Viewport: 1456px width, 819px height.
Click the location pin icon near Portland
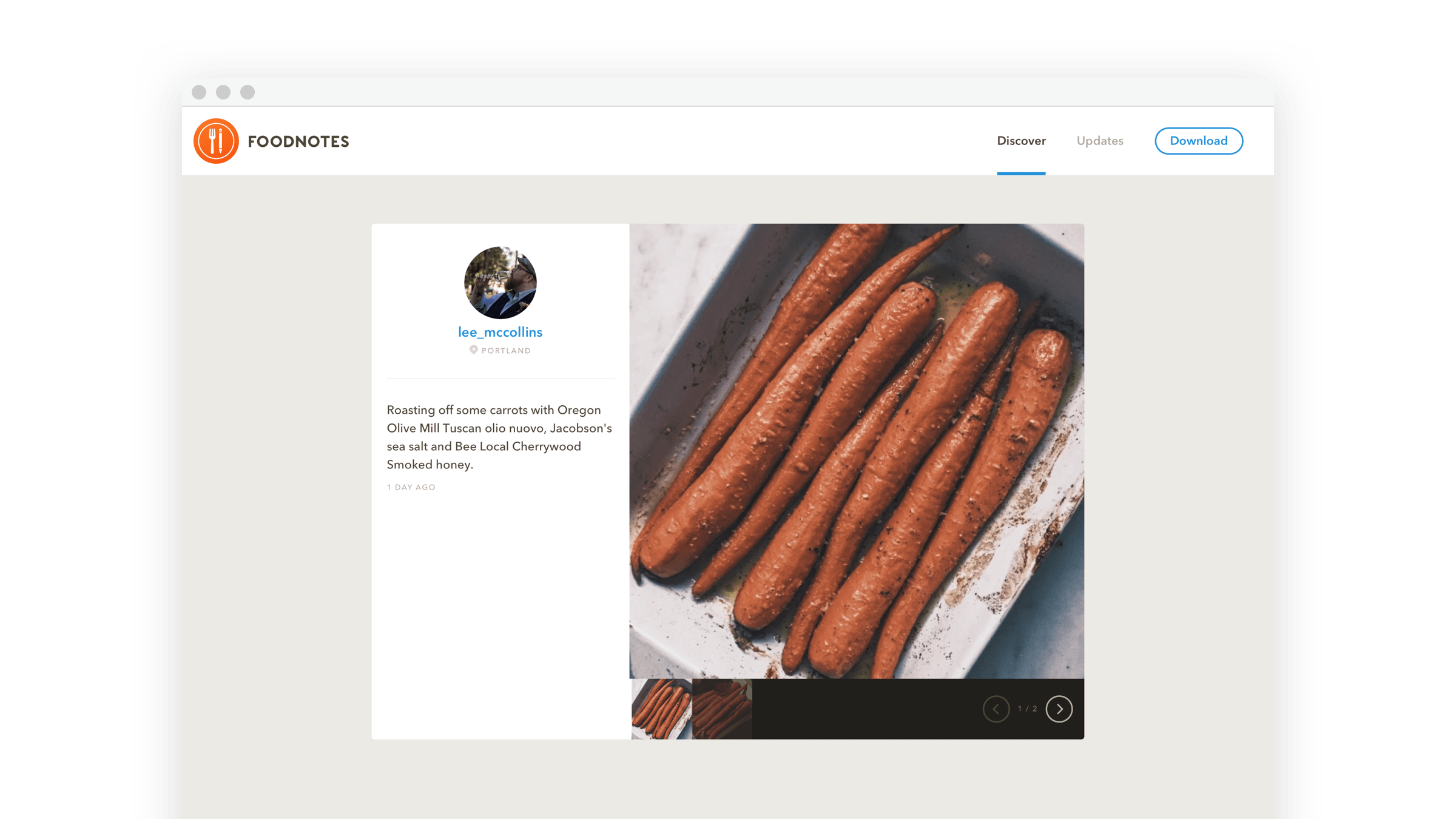point(474,349)
